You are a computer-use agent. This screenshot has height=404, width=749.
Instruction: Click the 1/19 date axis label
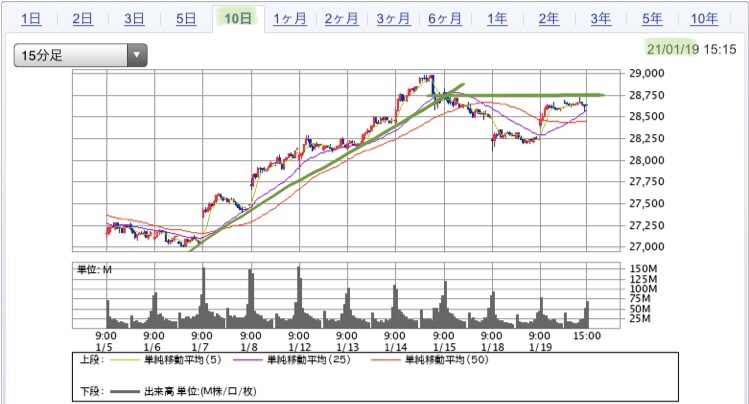click(x=540, y=347)
